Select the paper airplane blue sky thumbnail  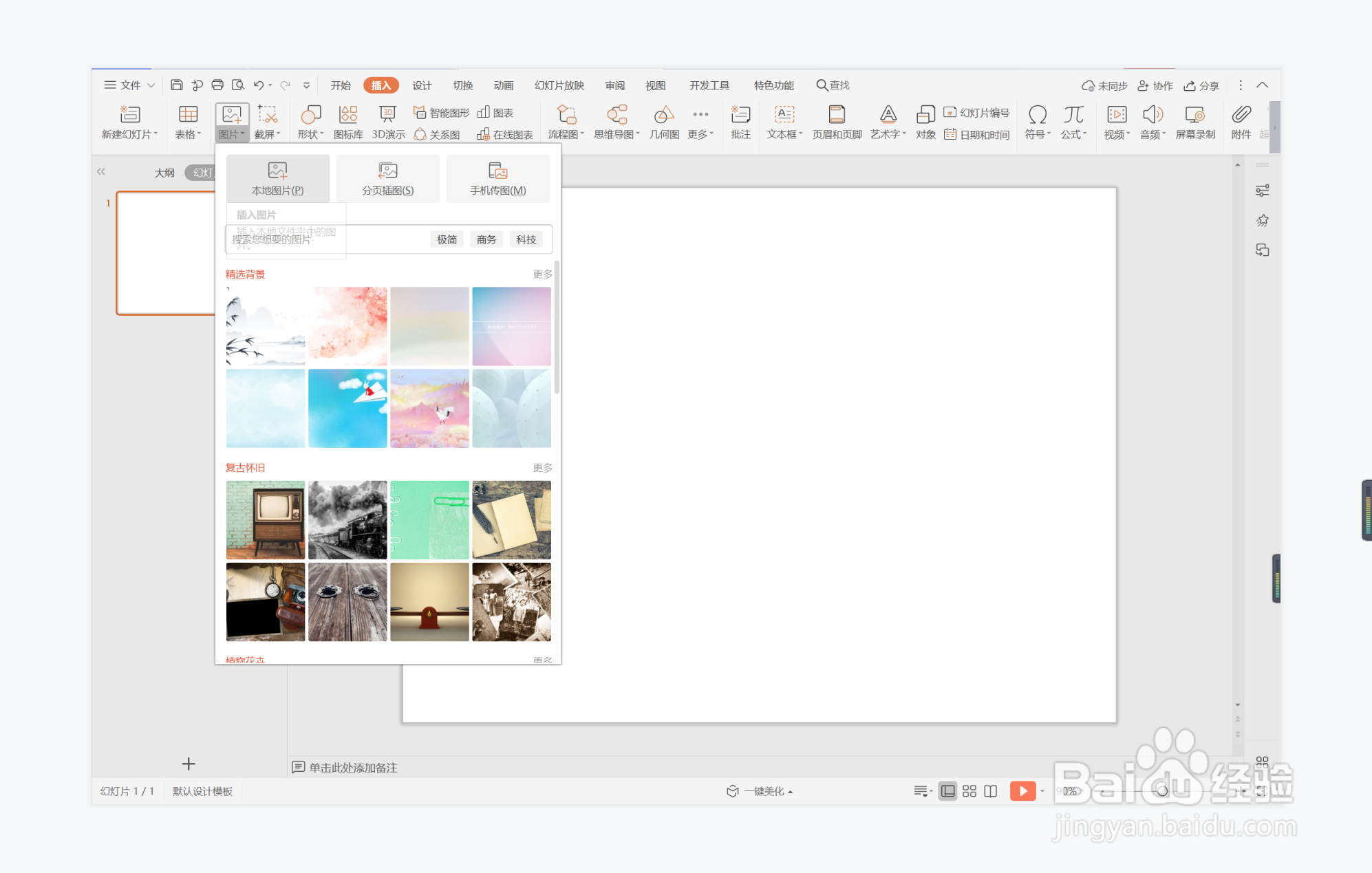tap(347, 409)
